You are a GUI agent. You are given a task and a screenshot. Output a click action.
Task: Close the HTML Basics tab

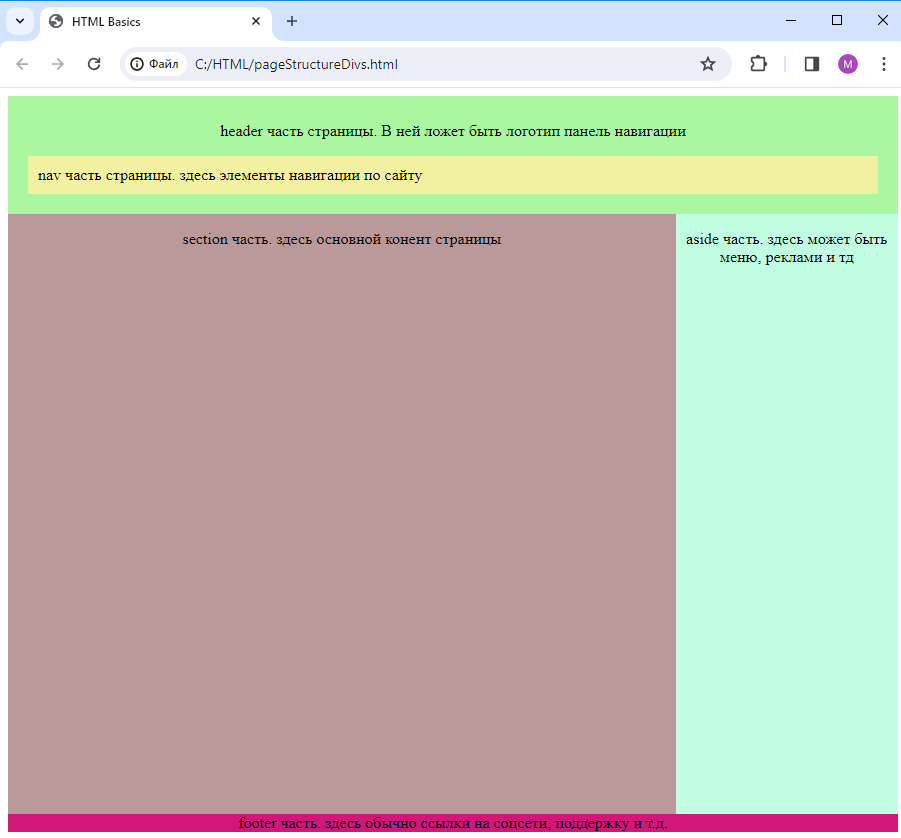coord(256,21)
